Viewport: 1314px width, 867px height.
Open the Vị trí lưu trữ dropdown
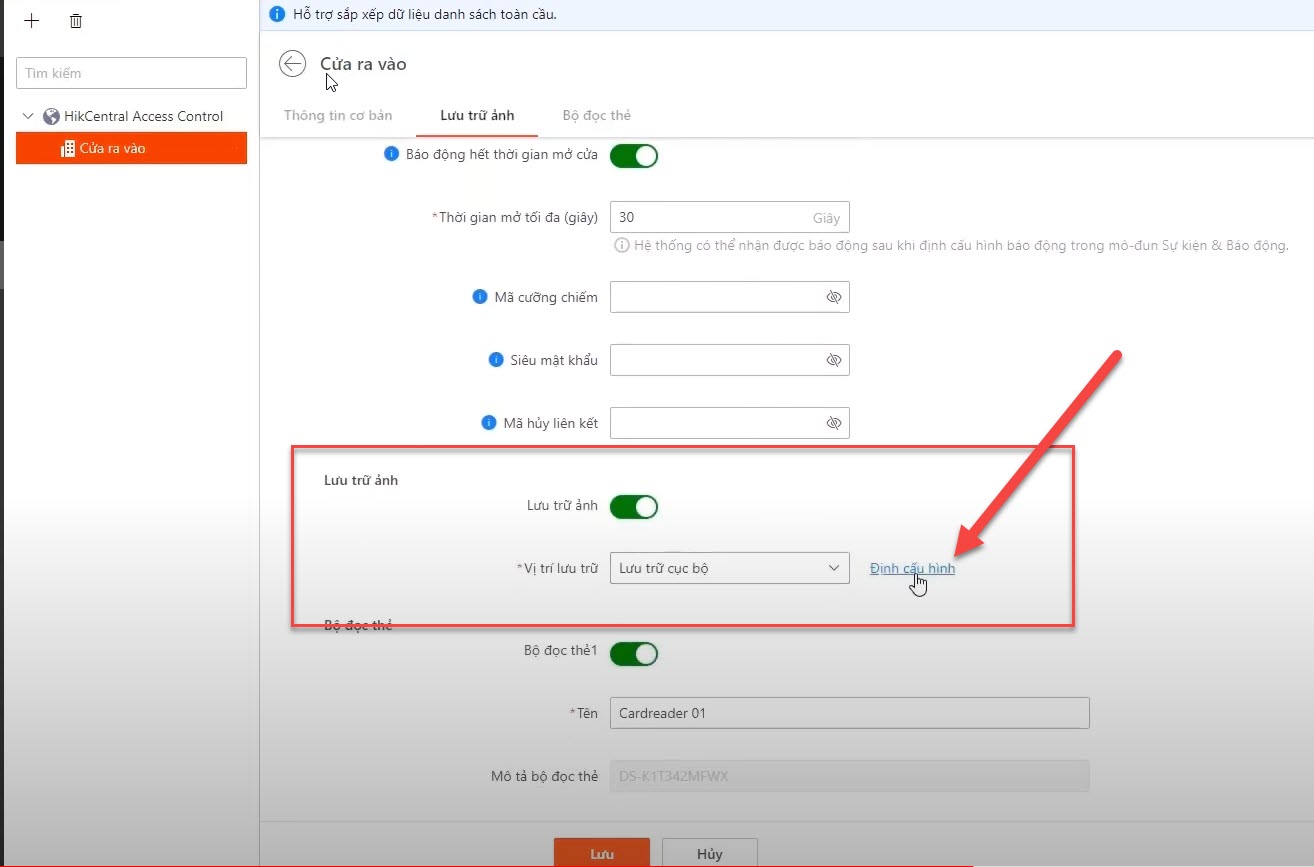(729, 568)
